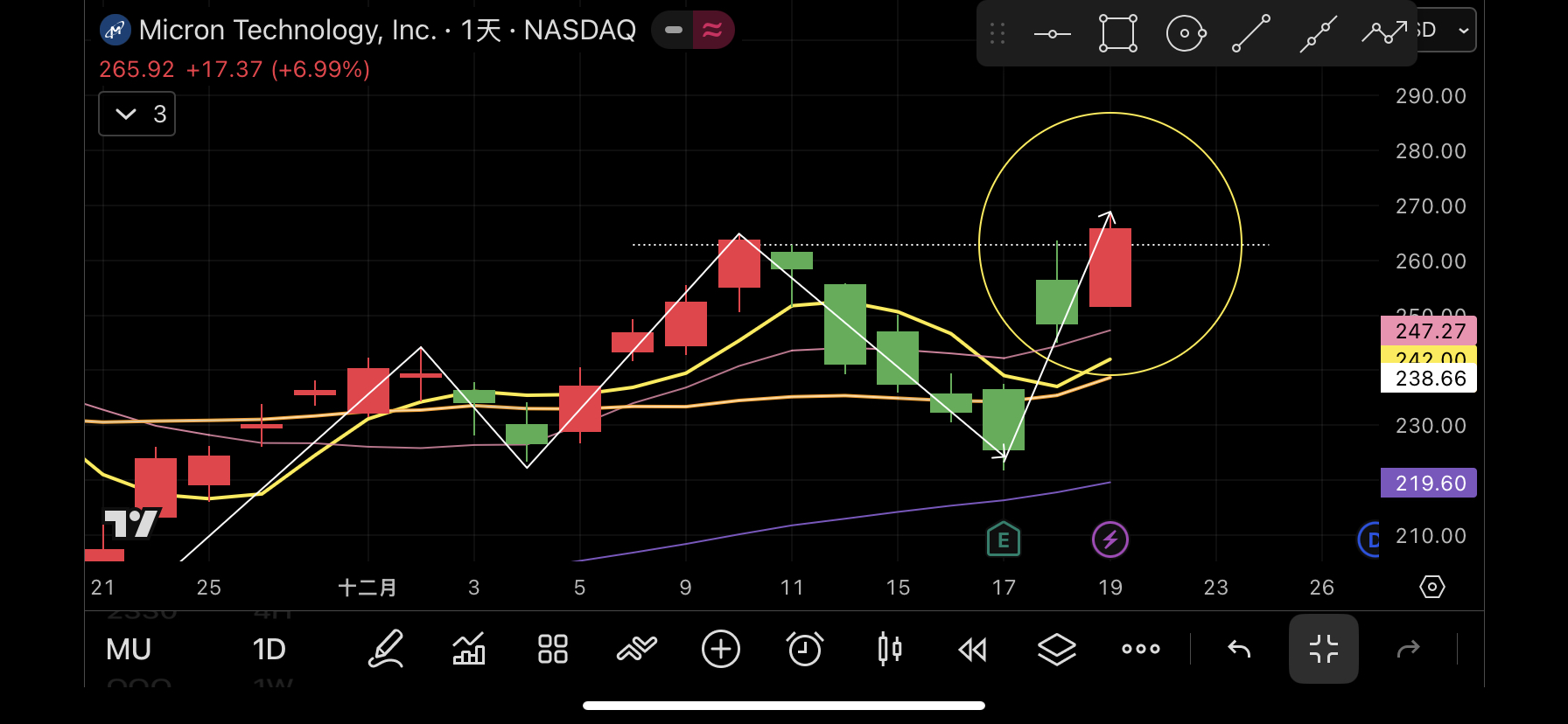Open the pen drawing tools
The image size is (1568, 724).
pyautogui.click(x=385, y=650)
